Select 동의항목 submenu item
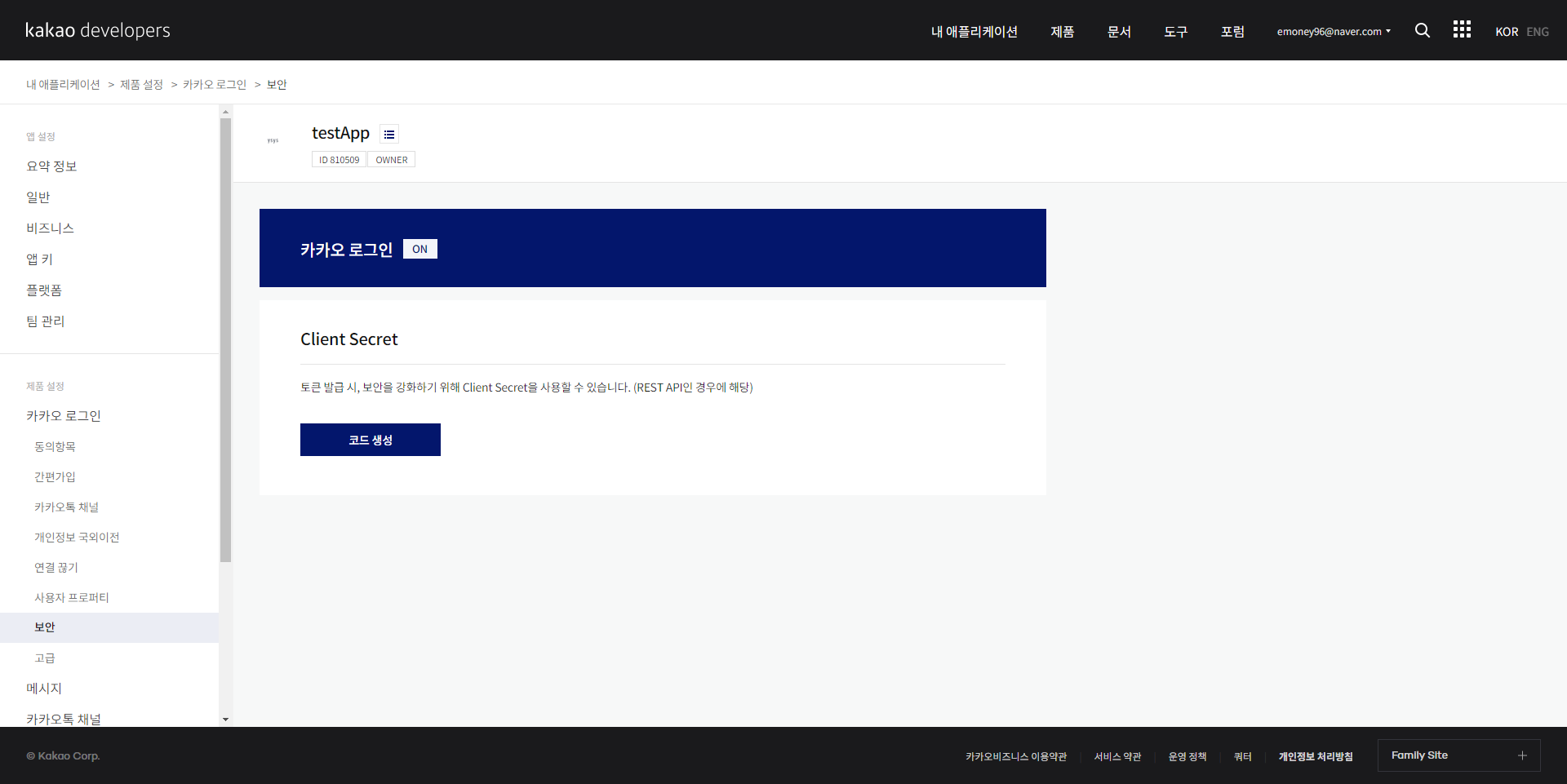 point(55,447)
